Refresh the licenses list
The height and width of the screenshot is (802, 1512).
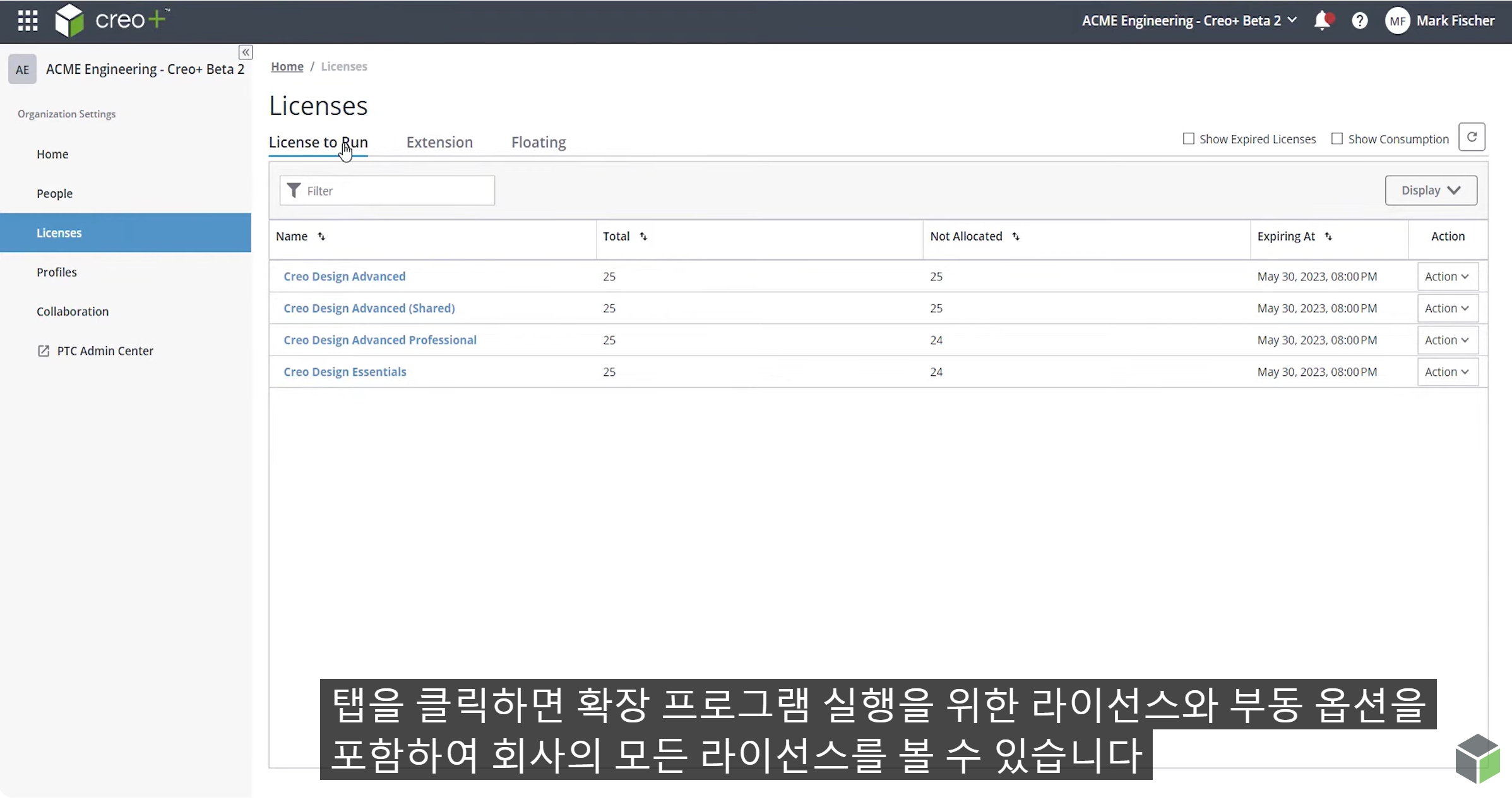tap(1472, 137)
